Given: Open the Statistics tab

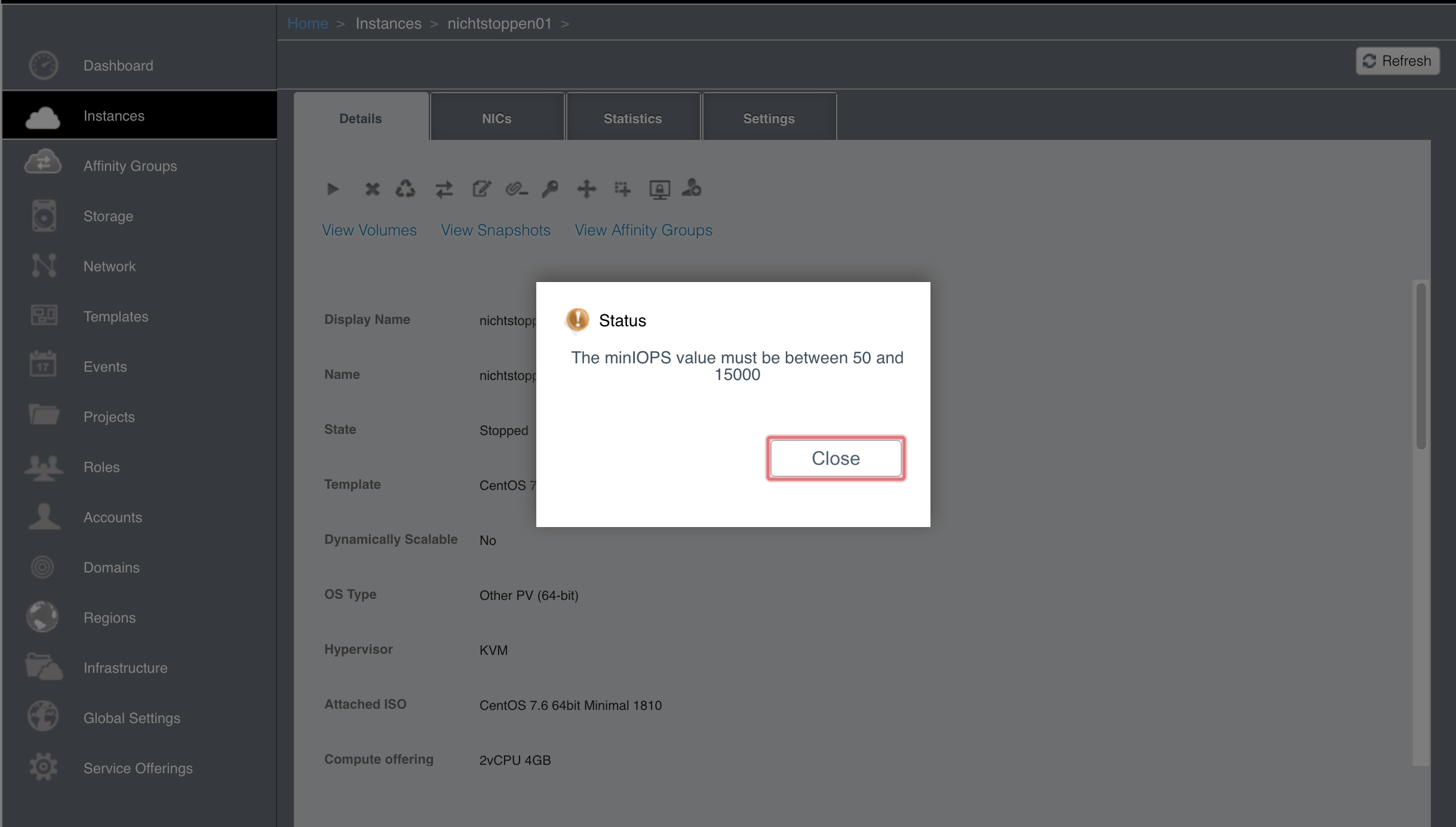Looking at the screenshot, I should [x=633, y=118].
